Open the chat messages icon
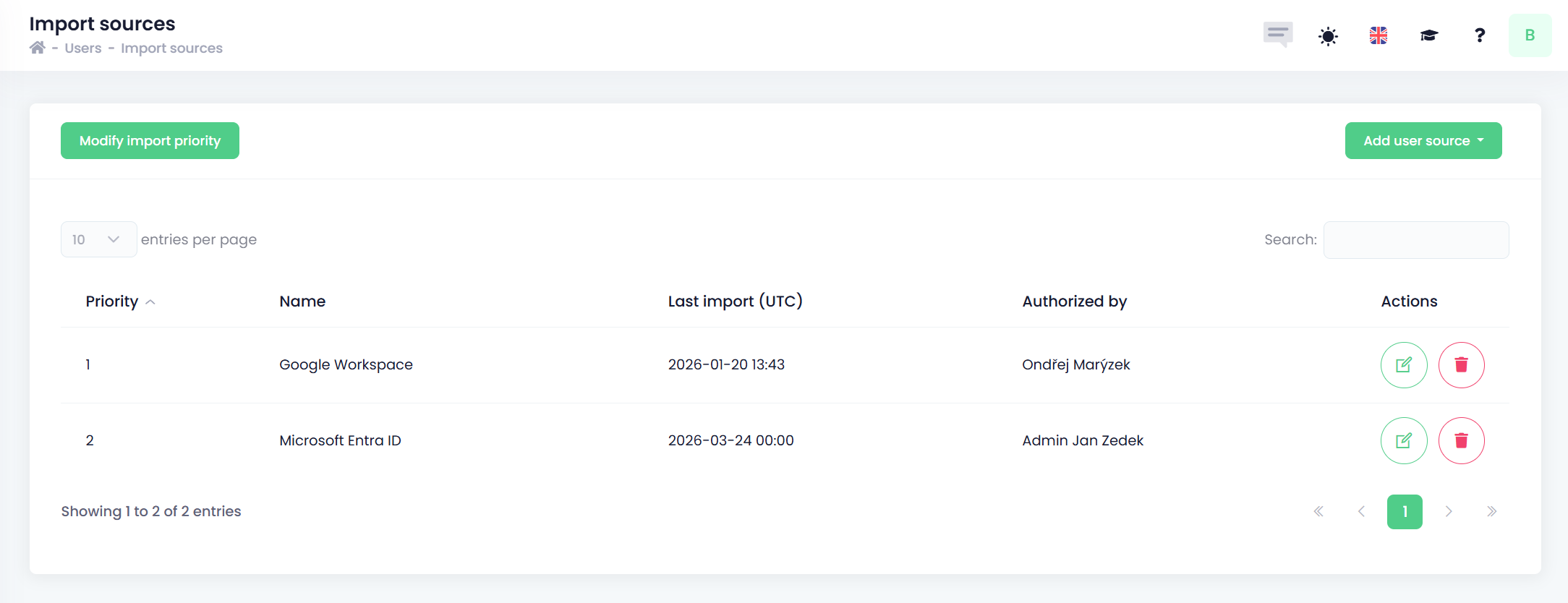Screen dimensions: 1568x603 1277,35
